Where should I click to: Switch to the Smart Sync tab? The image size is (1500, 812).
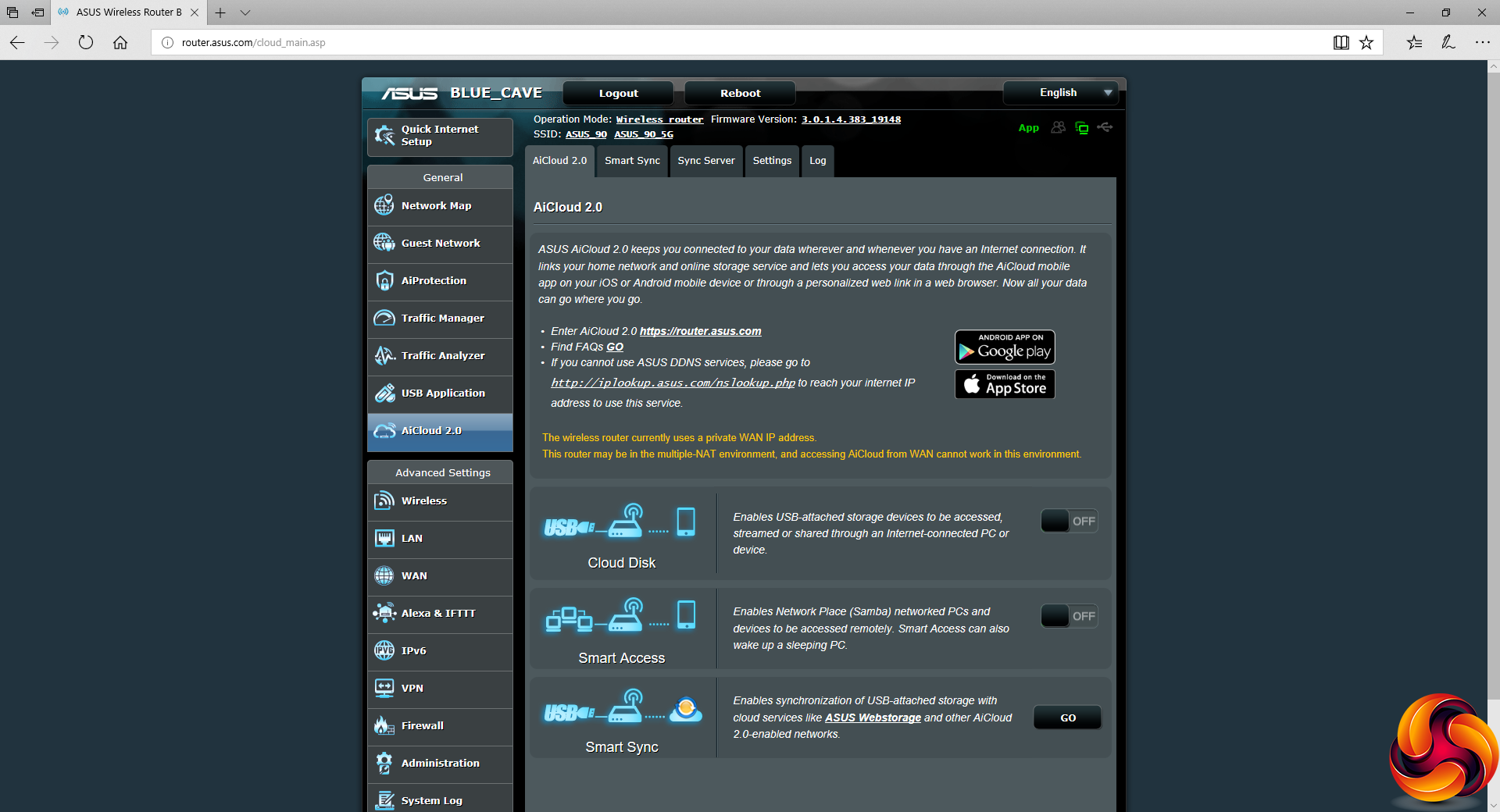click(x=632, y=161)
